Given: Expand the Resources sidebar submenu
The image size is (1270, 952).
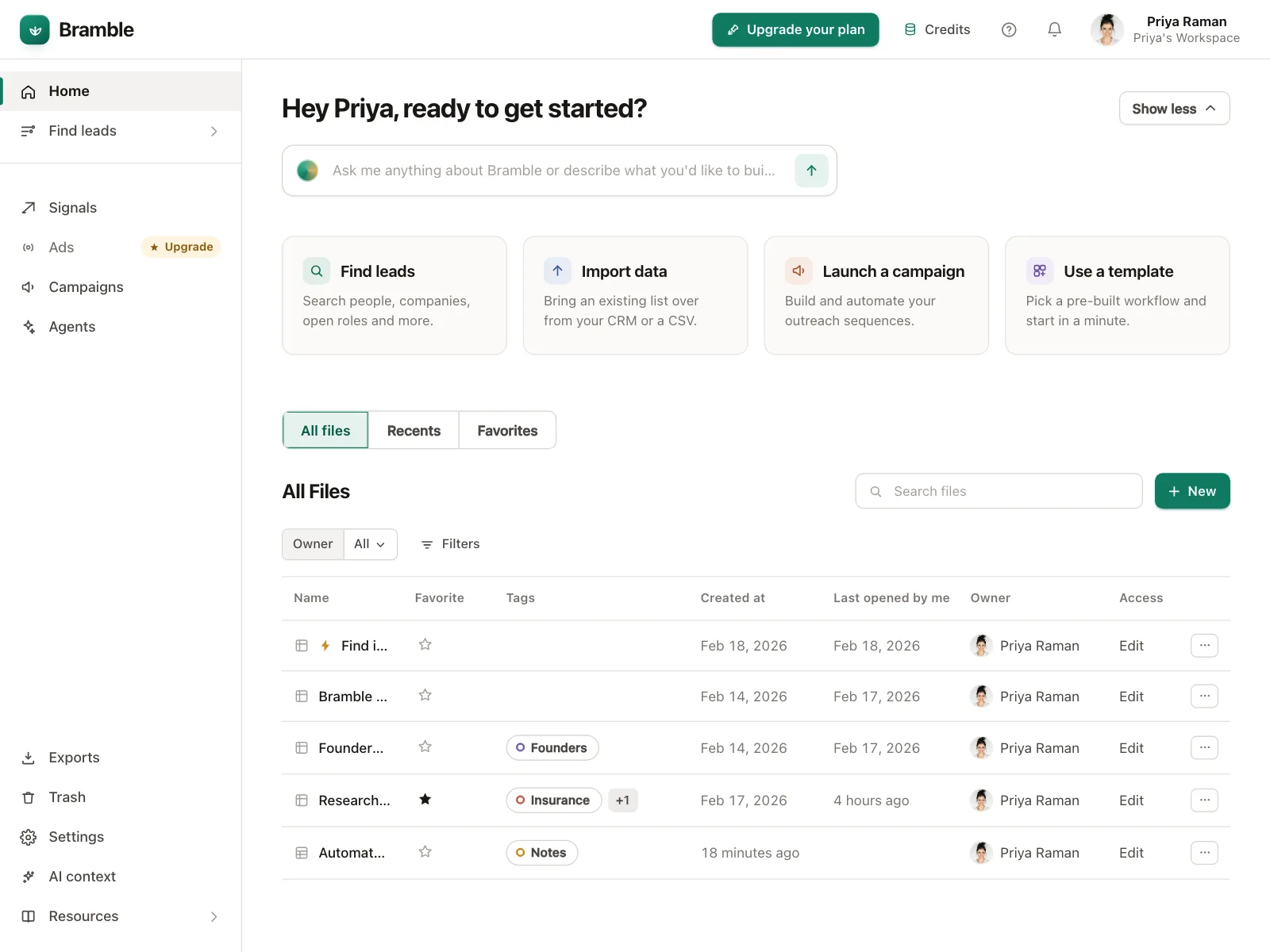Looking at the screenshot, I should [x=214, y=916].
